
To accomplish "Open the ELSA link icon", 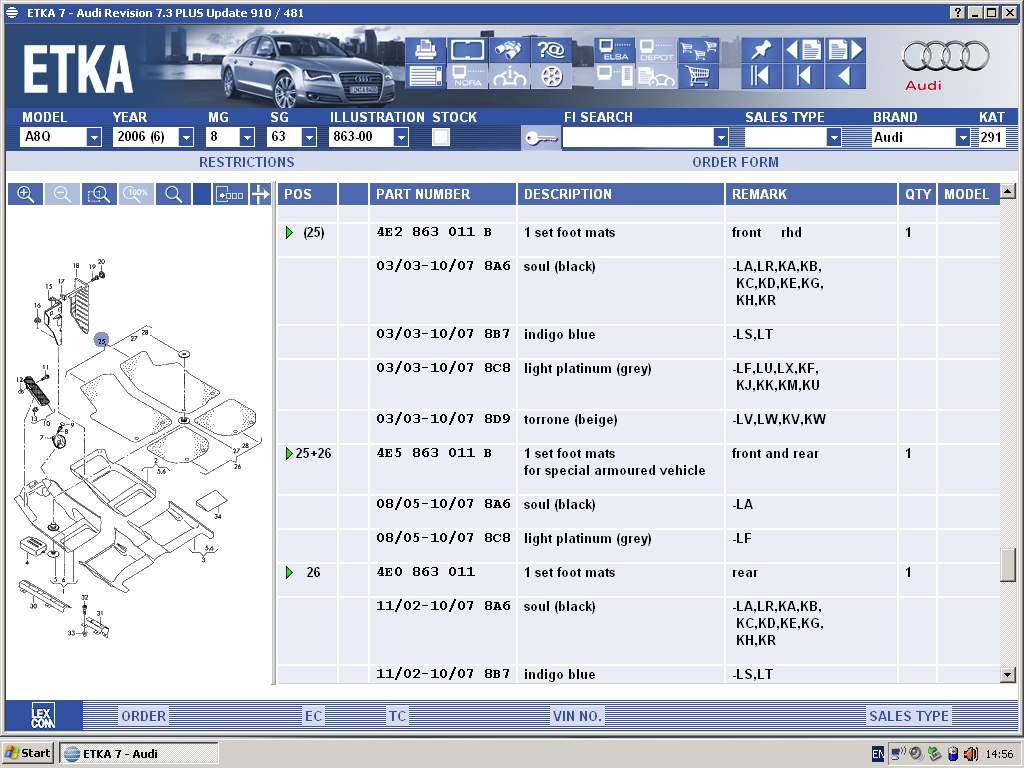I will point(615,50).
